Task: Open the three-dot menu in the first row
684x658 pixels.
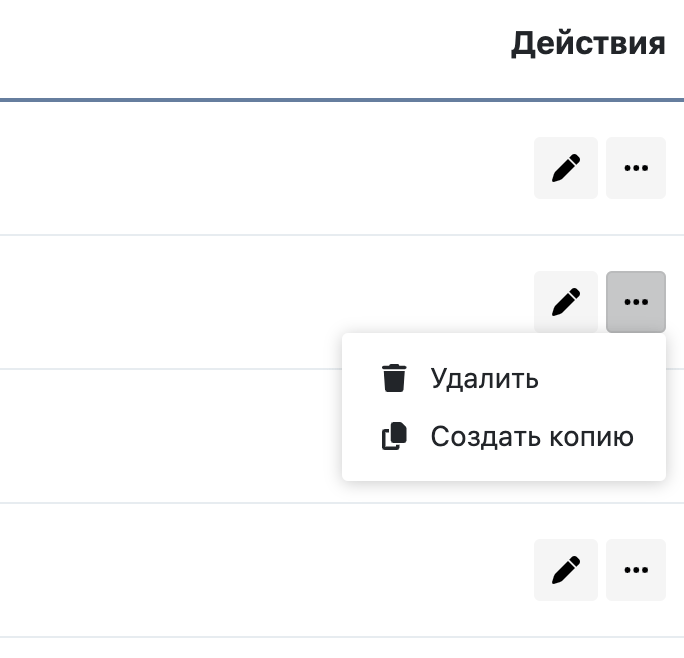Action: pyautogui.click(x=636, y=168)
